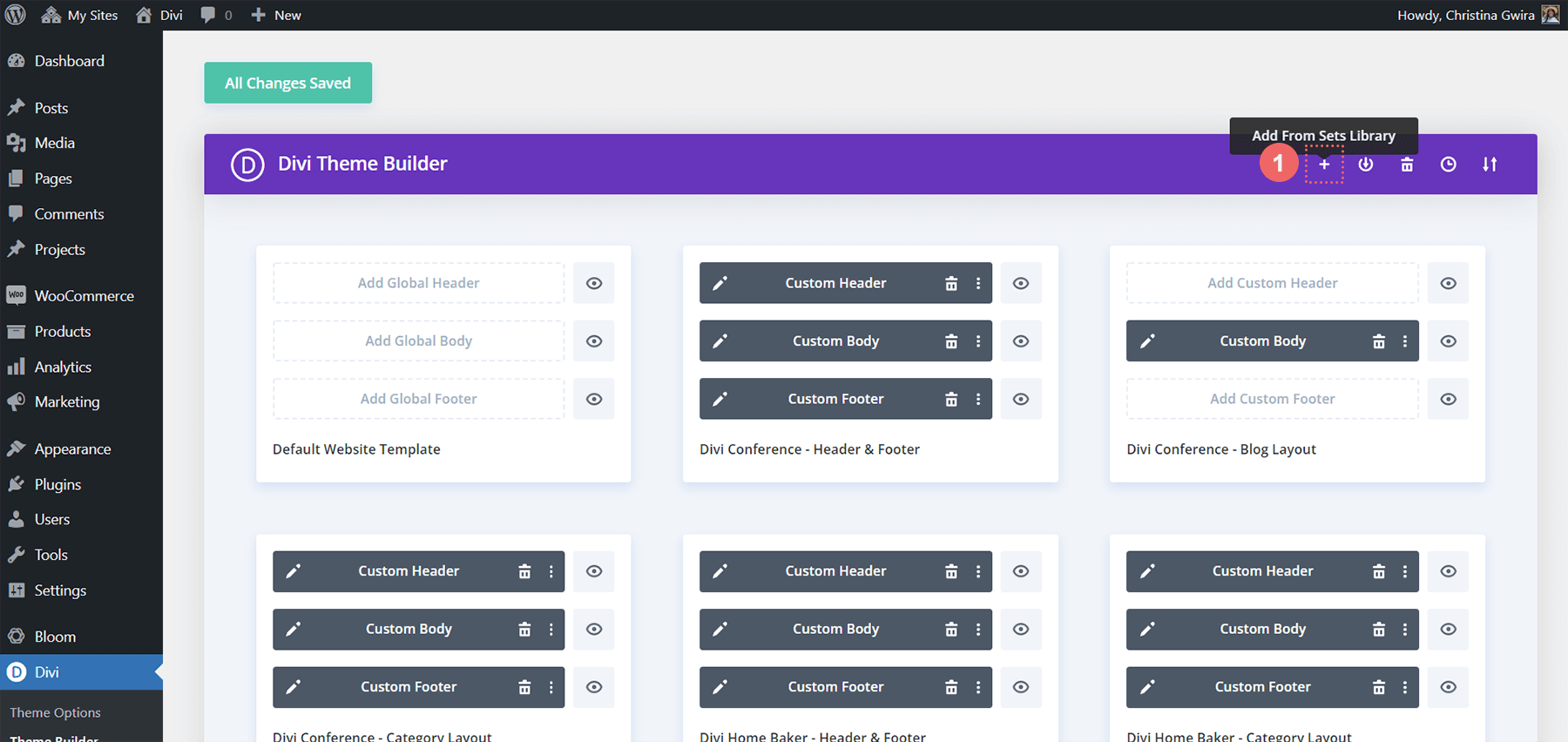Click the Add Global Body placeholder
This screenshot has height=742, width=1568.
418,341
